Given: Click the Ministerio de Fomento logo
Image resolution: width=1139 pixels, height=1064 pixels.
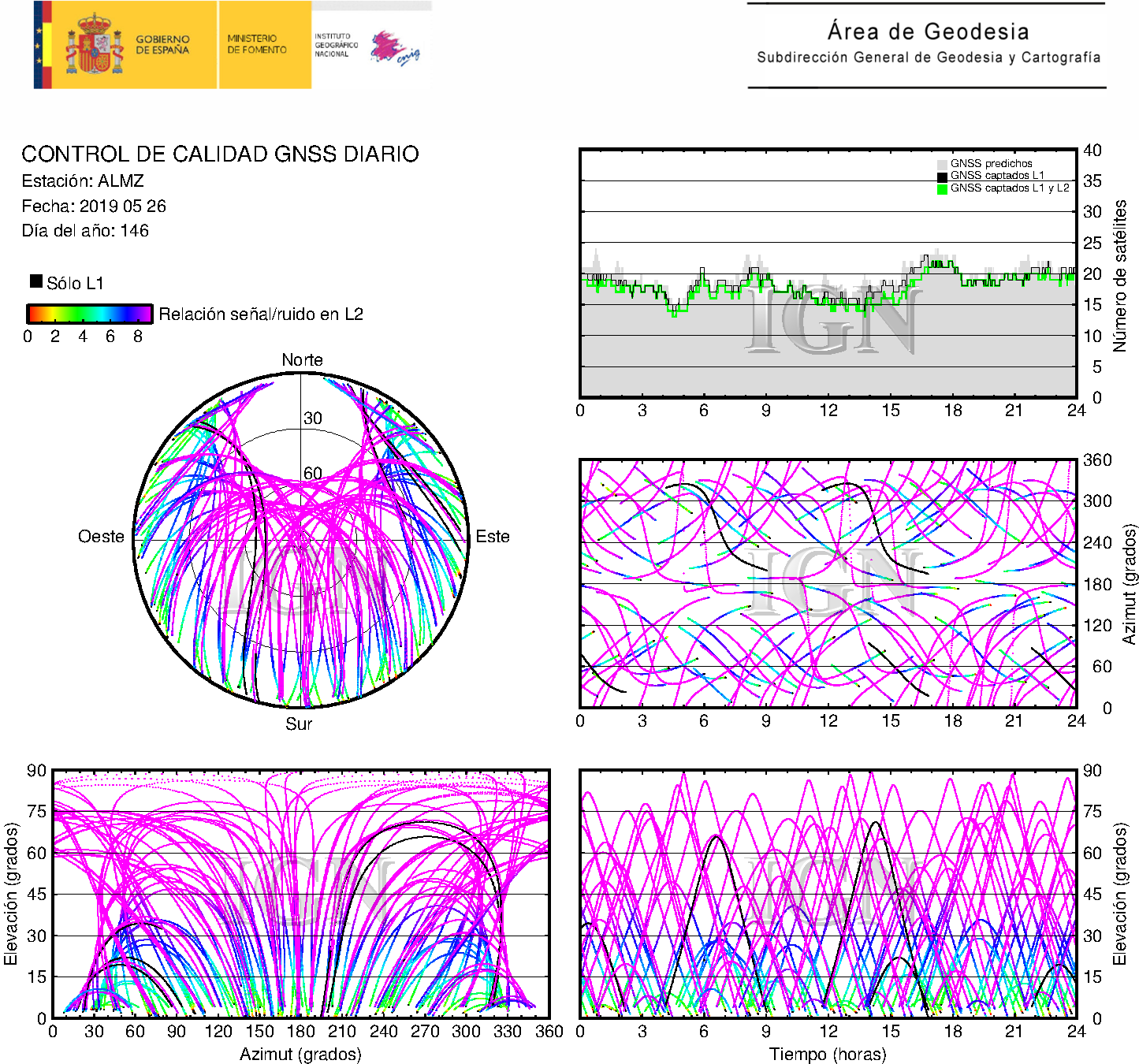Looking at the screenshot, I should [x=257, y=44].
